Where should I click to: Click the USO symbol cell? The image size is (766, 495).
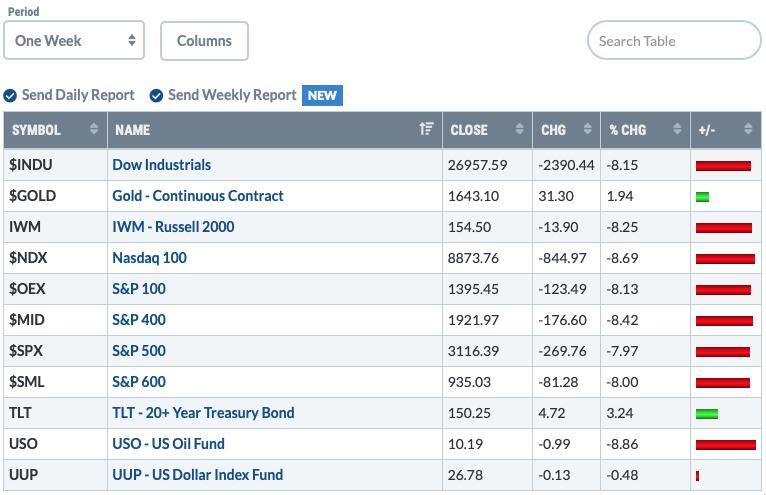pyautogui.click(x=55, y=444)
